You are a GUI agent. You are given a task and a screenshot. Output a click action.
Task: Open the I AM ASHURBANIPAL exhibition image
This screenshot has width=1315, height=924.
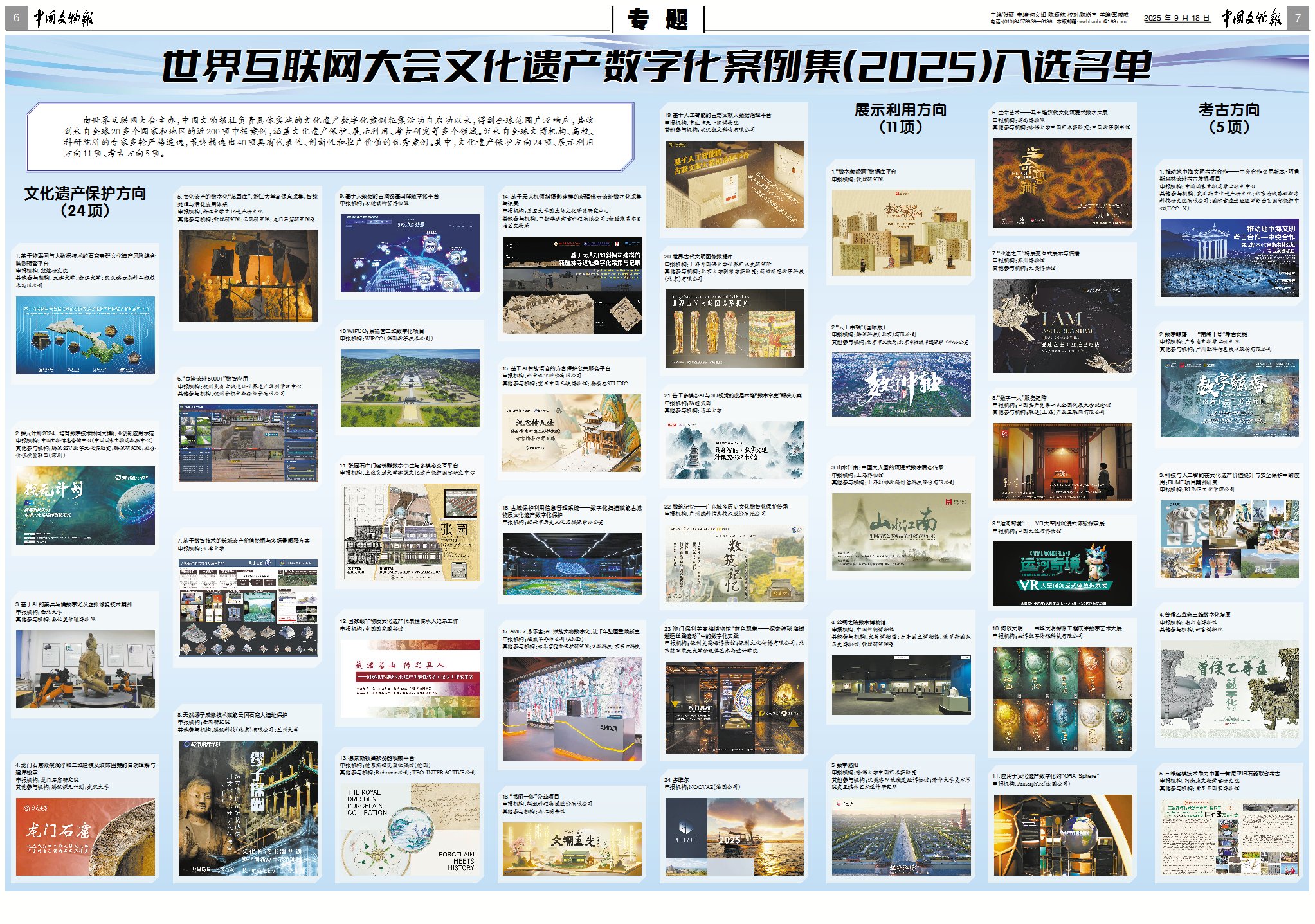(x=1062, y=326)
